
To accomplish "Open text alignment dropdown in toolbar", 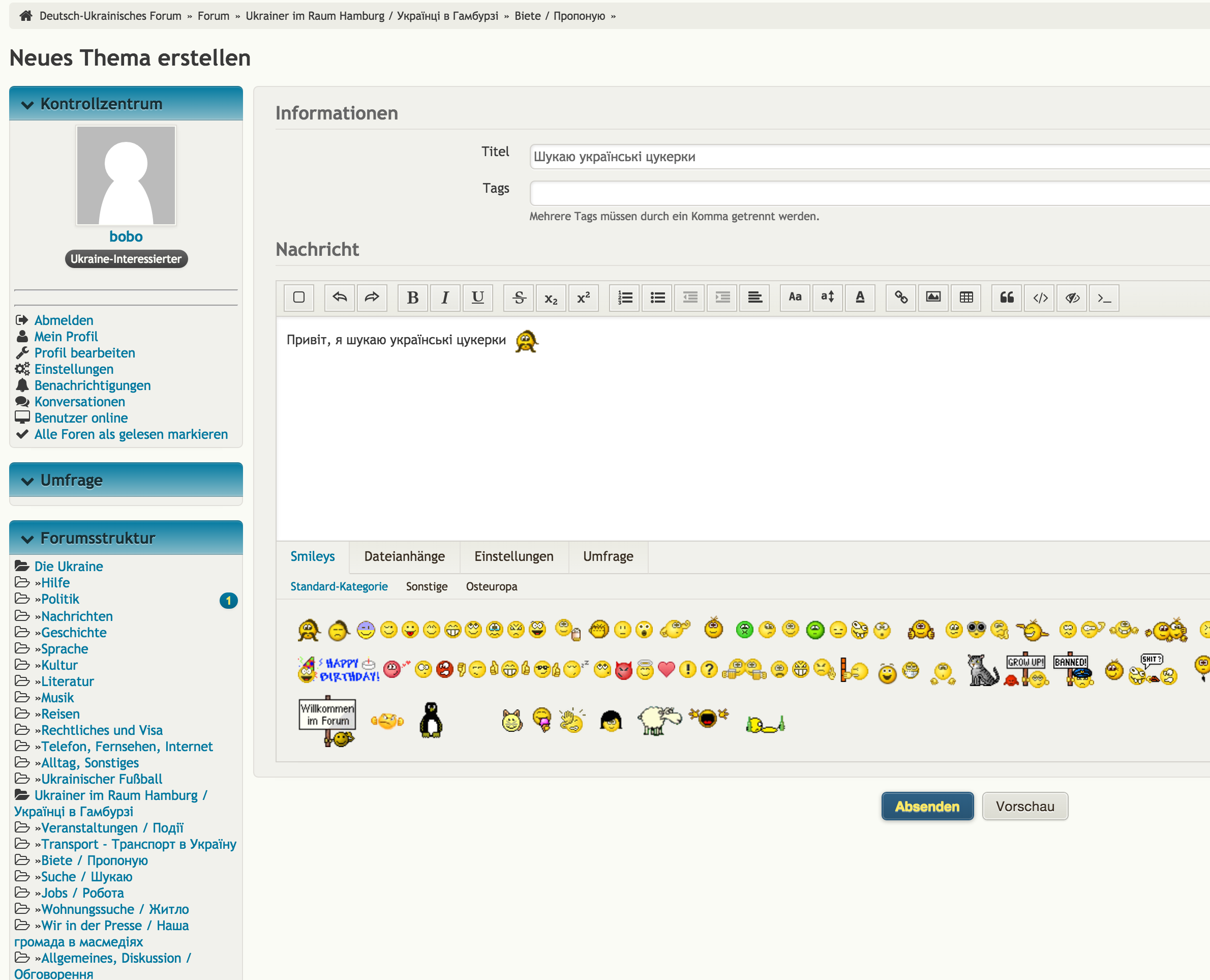I will (x=754, y=298).
